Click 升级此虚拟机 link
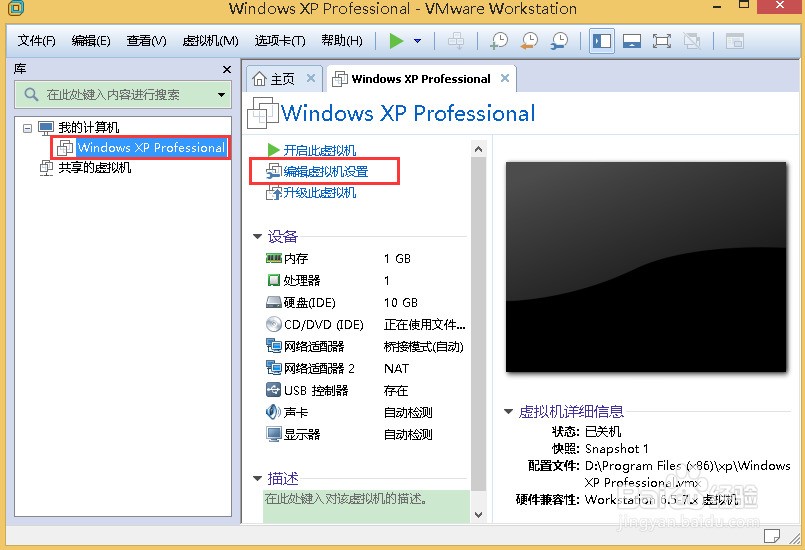This screenshot has height=550, width=805. click(319, 193)
